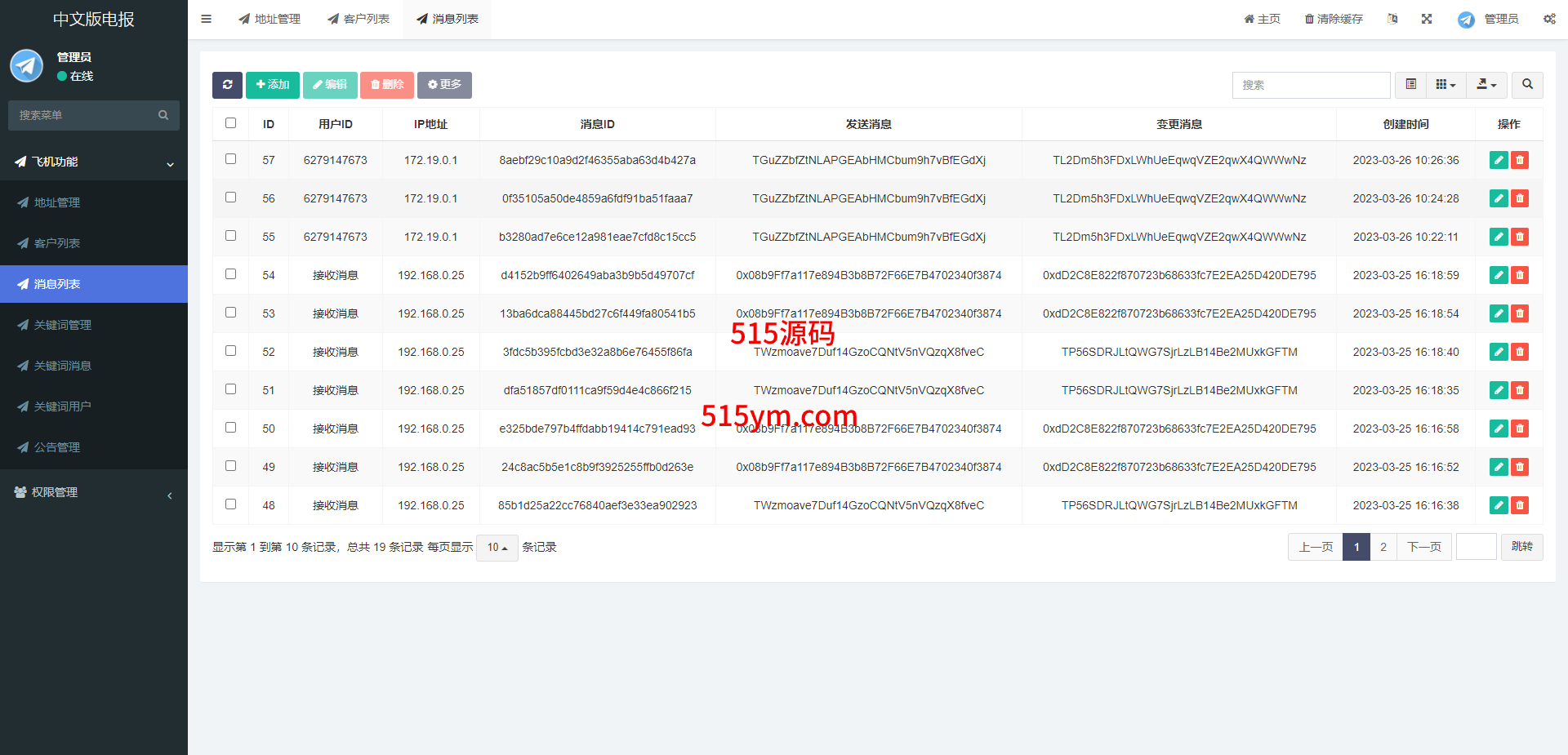The width and height of the screenshot is (1568, 755).
Task: Click the red delete icon for row 54
Action: 1520,275
